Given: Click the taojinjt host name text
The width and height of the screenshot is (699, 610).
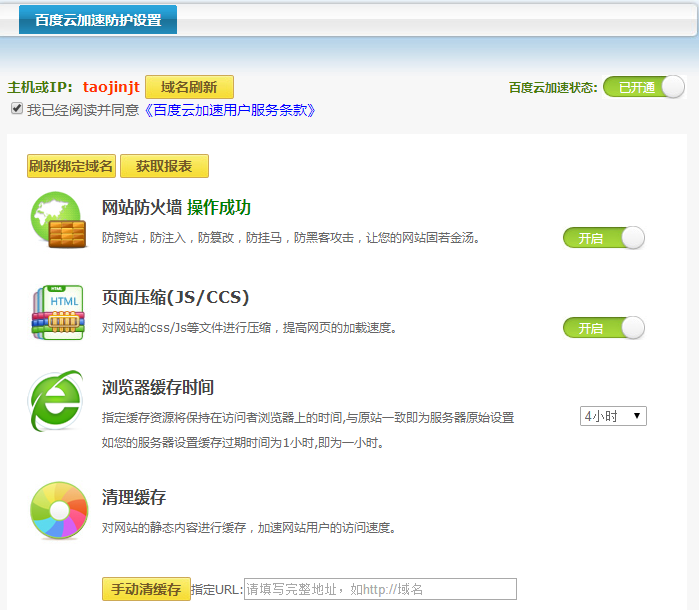Looking at the screenshot, I should 111,87.
